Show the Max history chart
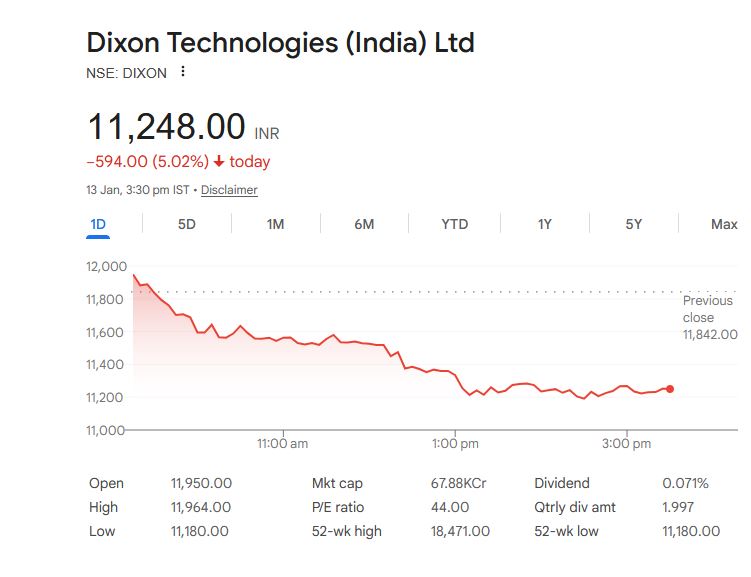Screen dimensions: 751x577 [724, 224]
